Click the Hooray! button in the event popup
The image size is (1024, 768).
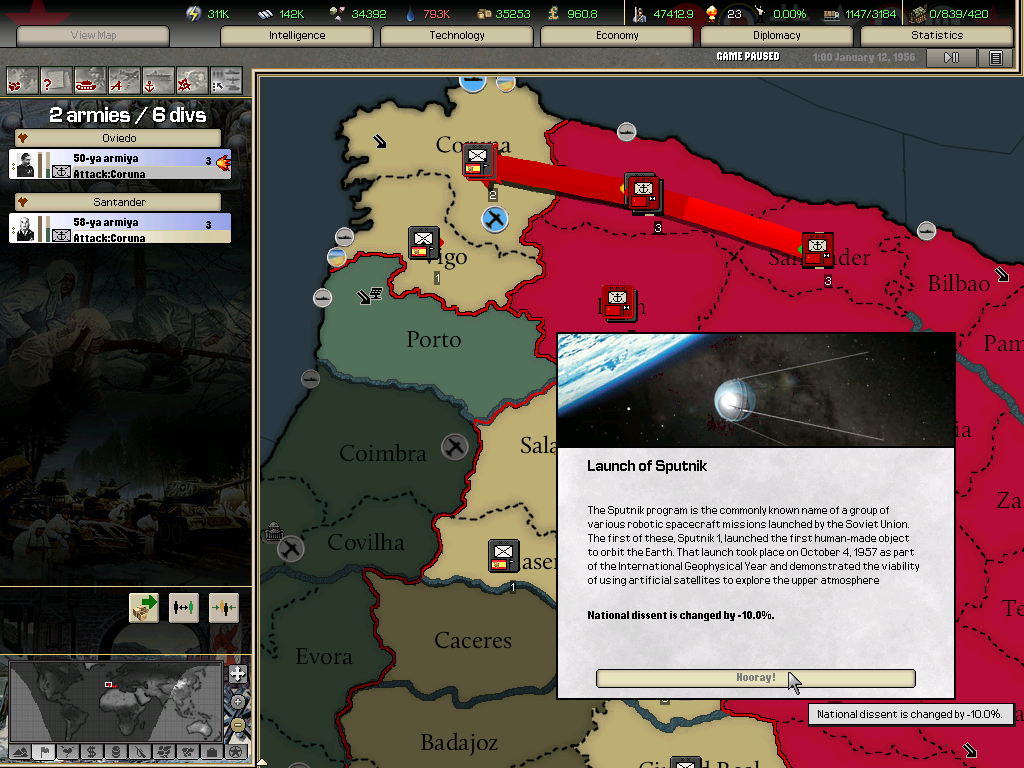(x=755, y=678)
